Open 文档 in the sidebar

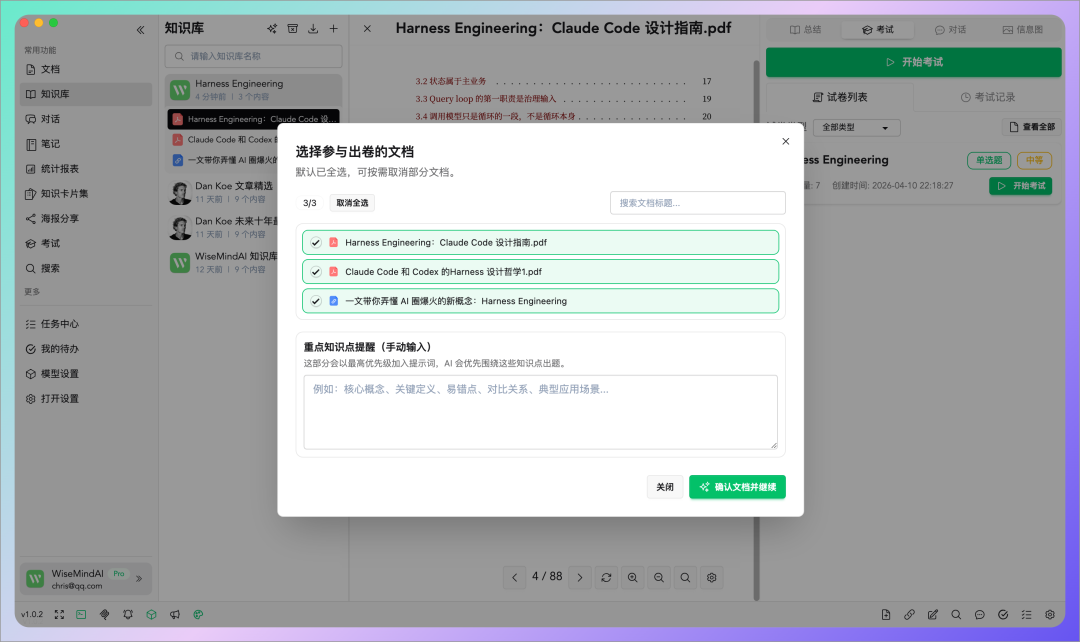(x=86, y=69)
